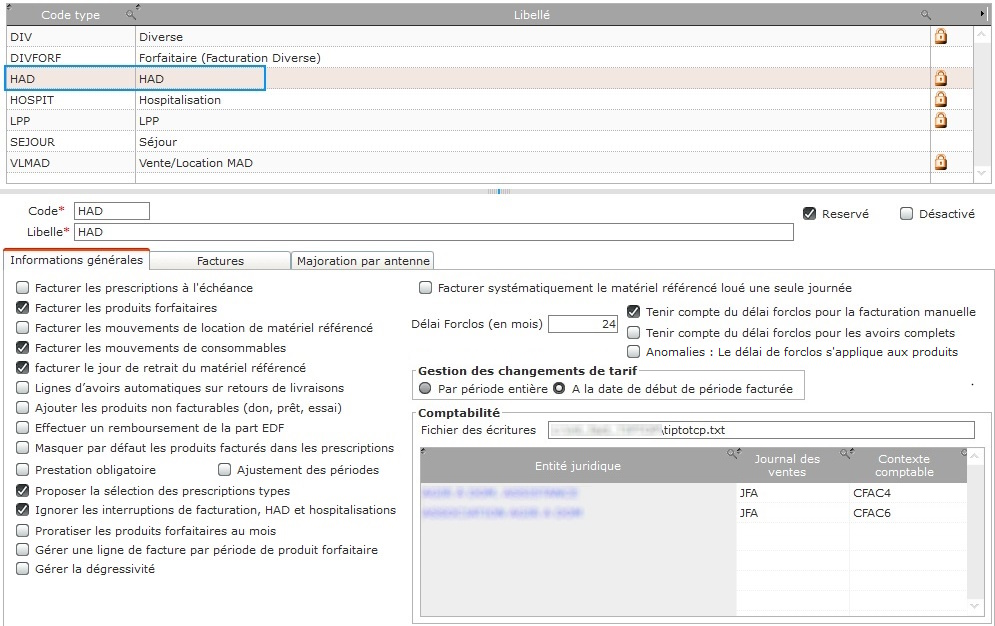Click into the Code input field

pyautogui.click(x=112, y=211)
